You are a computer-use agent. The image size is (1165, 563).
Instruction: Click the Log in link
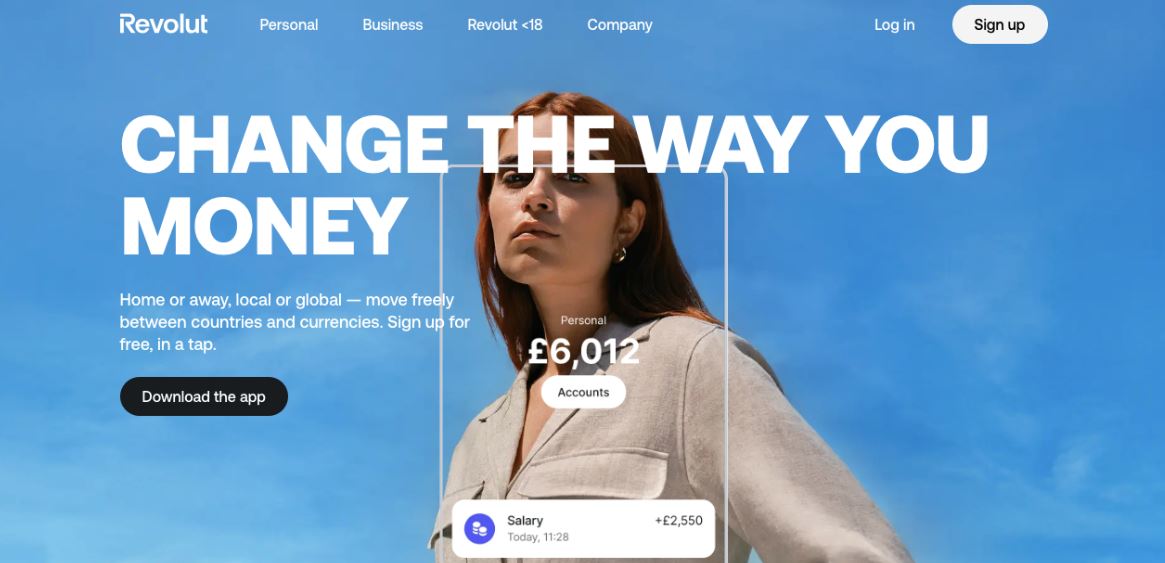(x=894, y=25)
